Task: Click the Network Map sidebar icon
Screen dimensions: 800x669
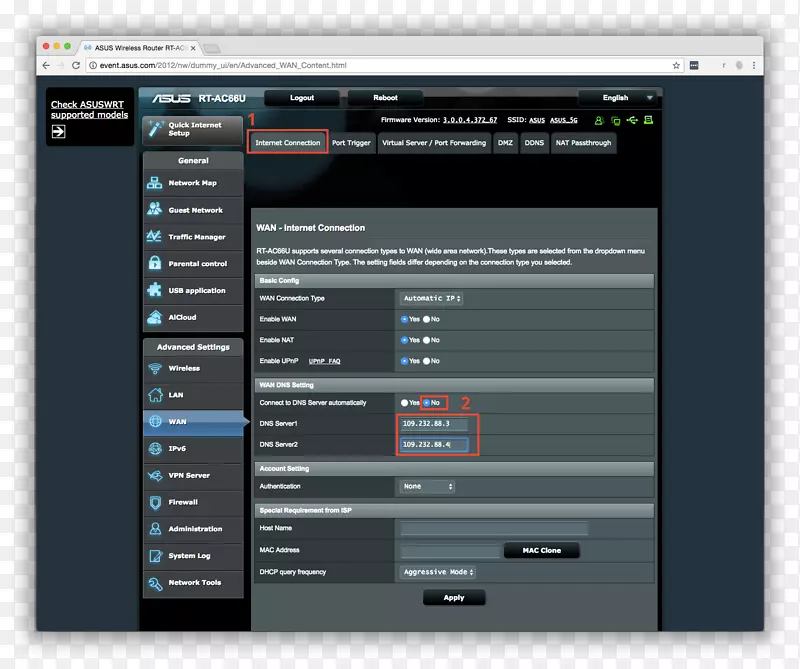Action: point(155,183)
